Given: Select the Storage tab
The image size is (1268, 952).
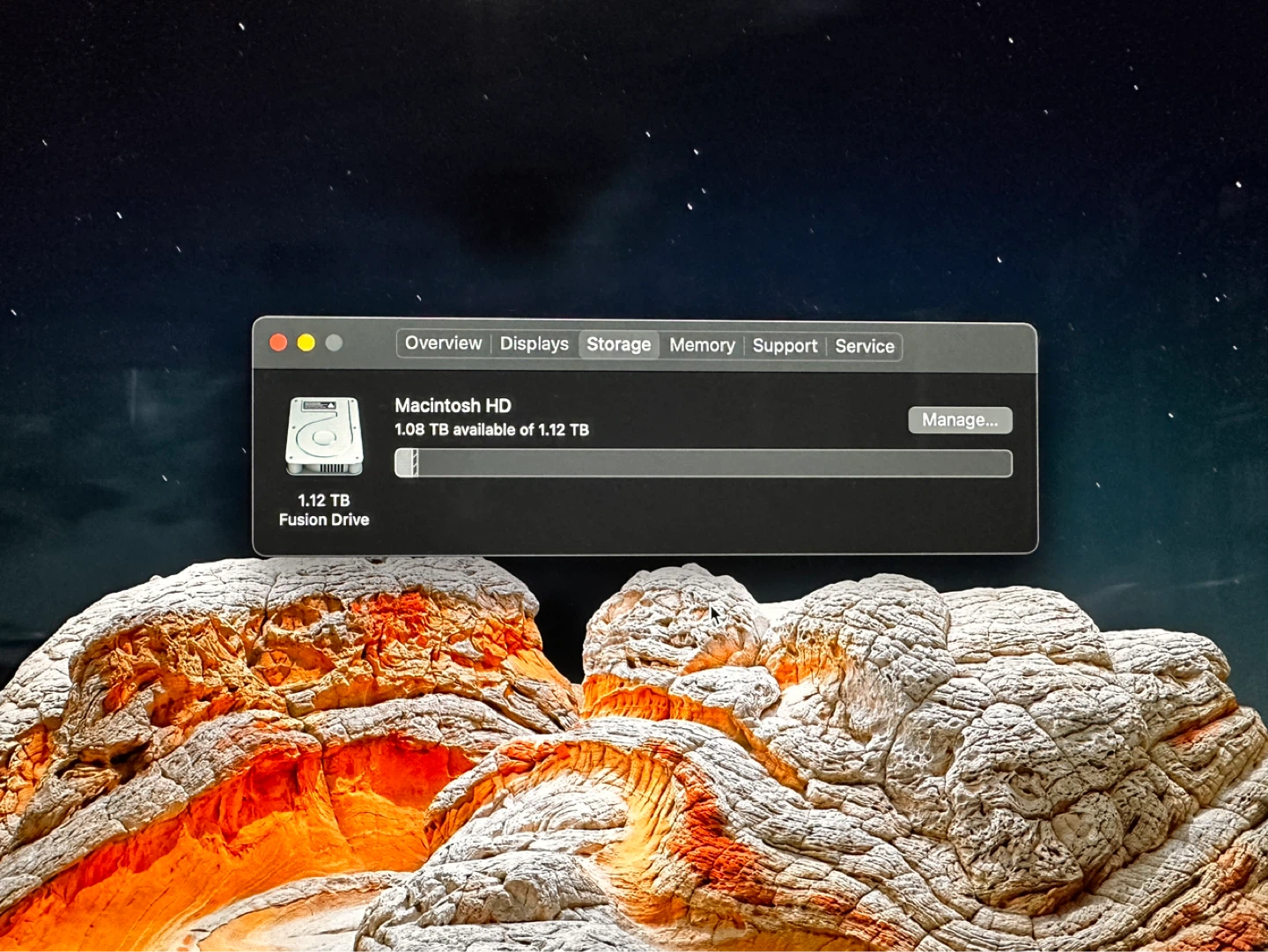Looking at the screenshot, I should 618,345.
